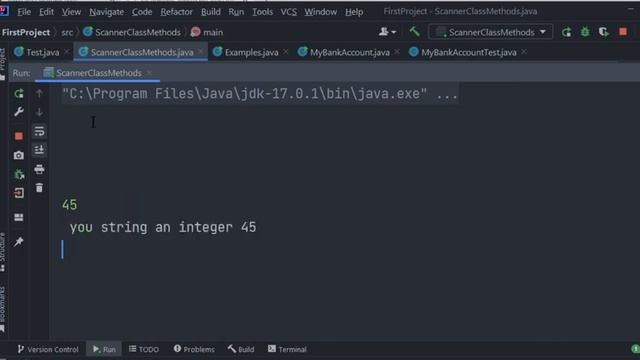This screenshot has height=360, width=640.
Task: Click the green notification badge in status bar
Action: point(636,349)
